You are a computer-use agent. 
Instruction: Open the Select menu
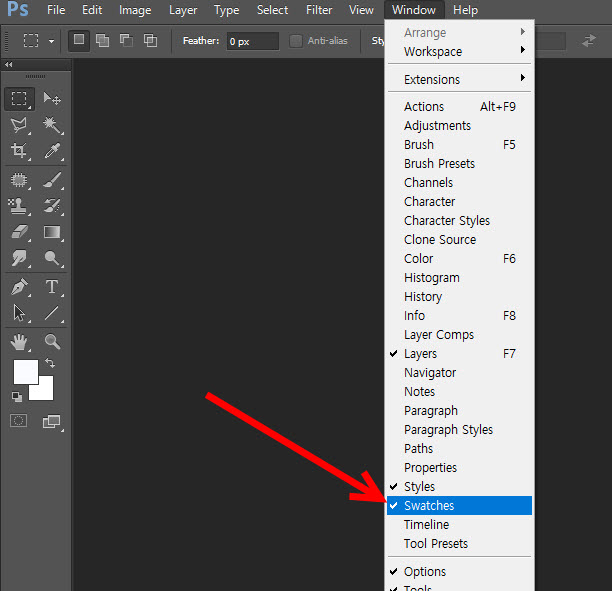tap(272, 10)
